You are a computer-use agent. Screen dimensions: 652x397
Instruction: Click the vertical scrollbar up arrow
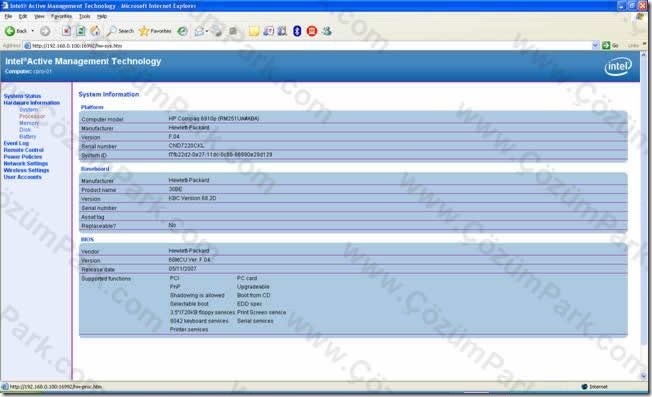pyautogui.click(x=644, y=55)
